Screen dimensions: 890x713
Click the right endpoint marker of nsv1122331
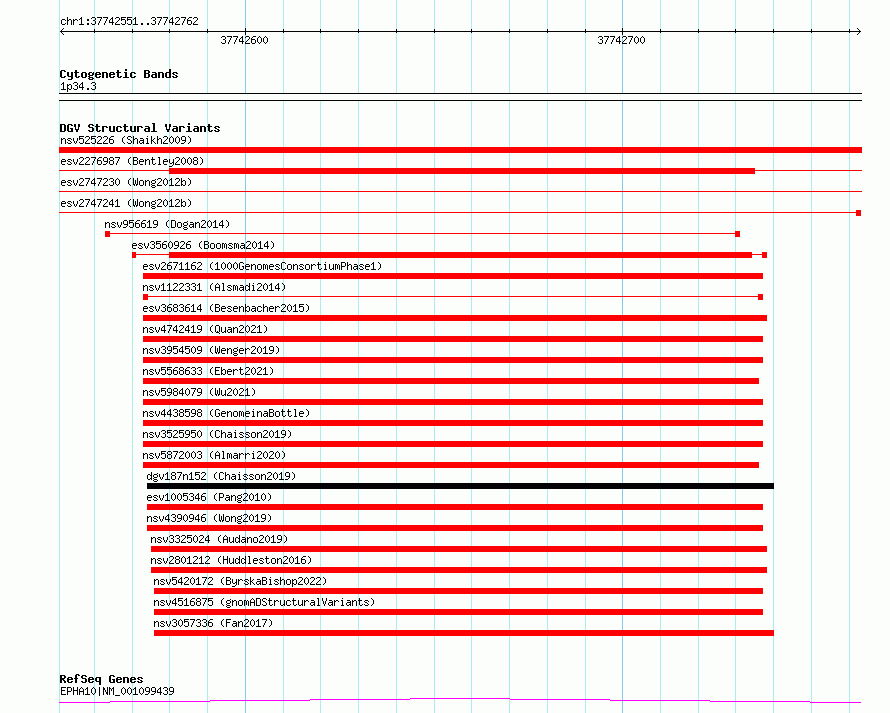point(761,297)
